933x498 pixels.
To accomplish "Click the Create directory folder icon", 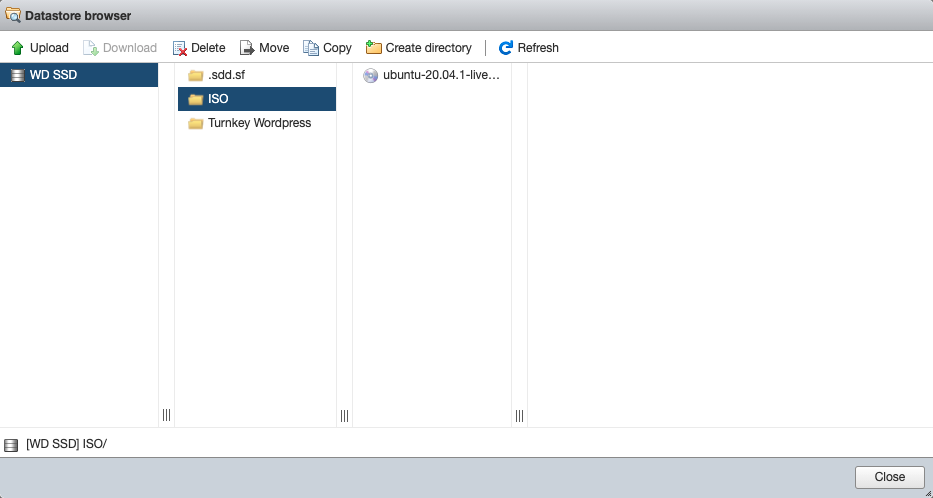I will coord(374,47).
